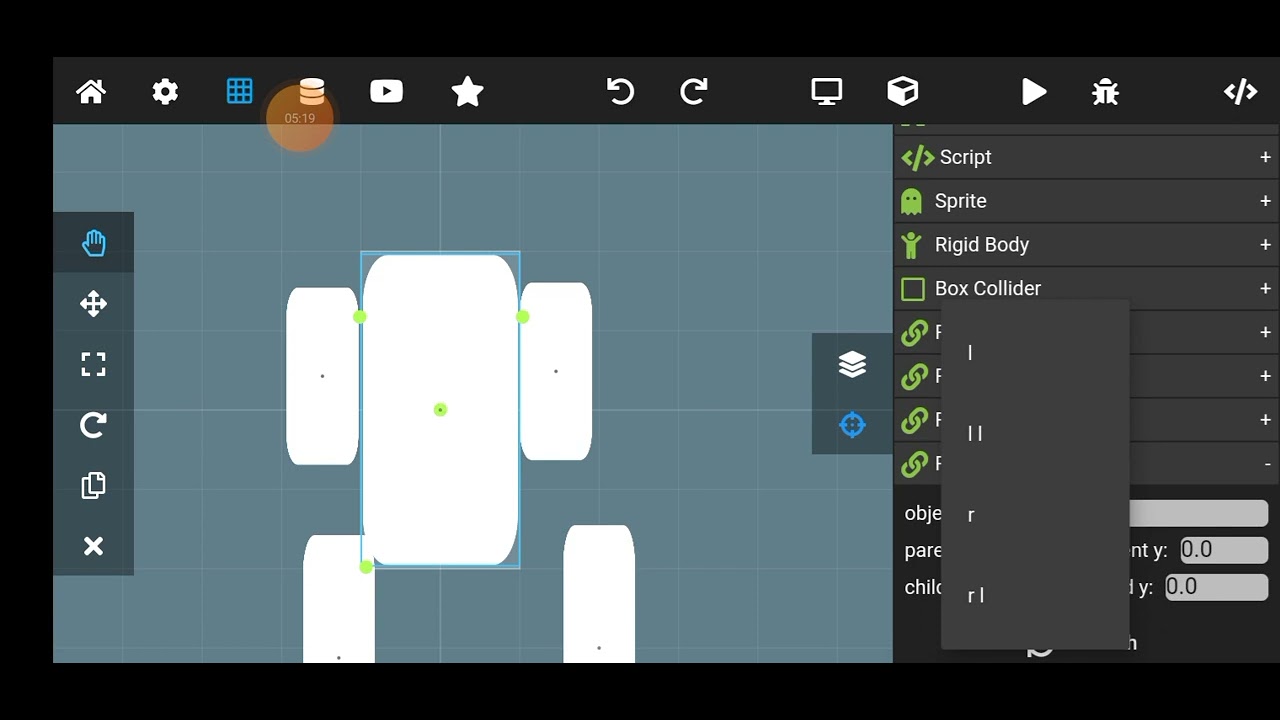This screenshot has height=720, width=1280.
Task: Expand the Sprite component plus
Action: point(1265,201)
